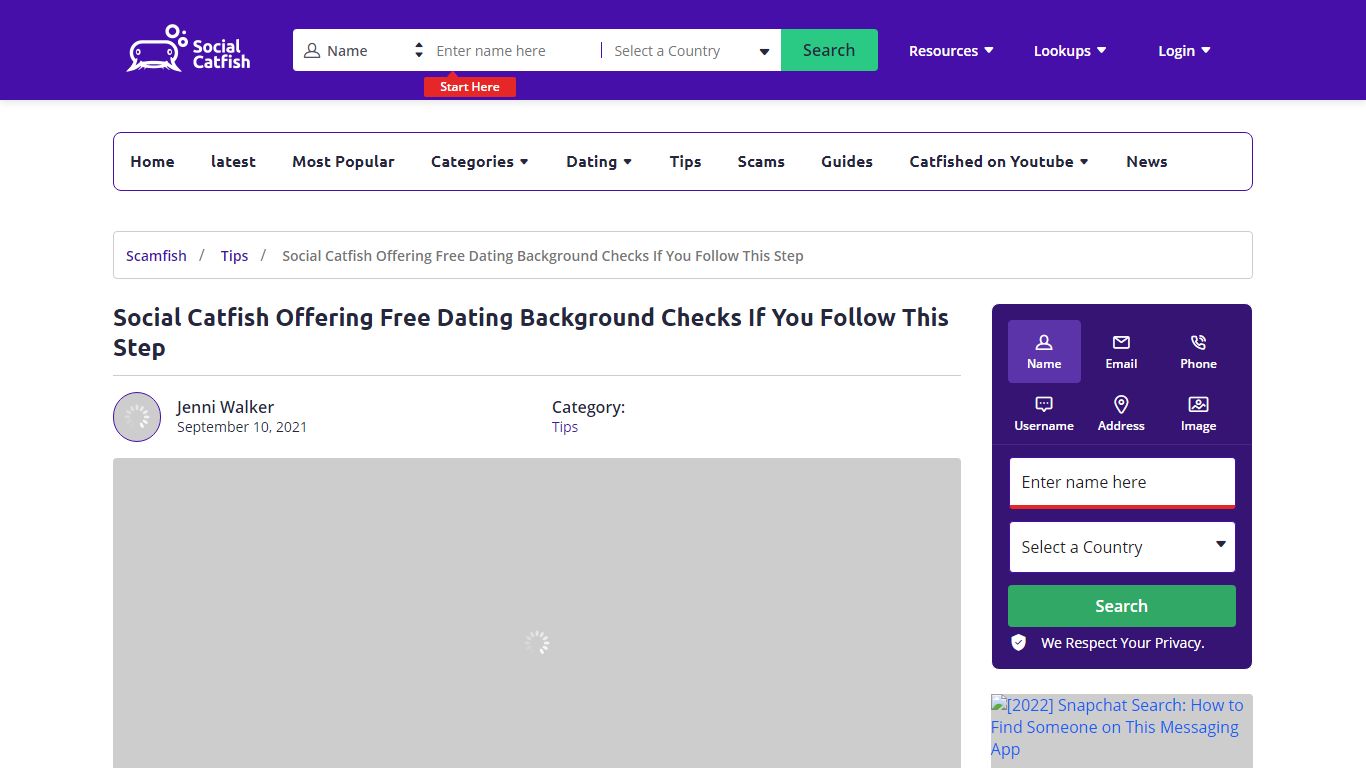Click the article headline text
Viewport: 1366px width, 768px height.
[x=531, y=332]
